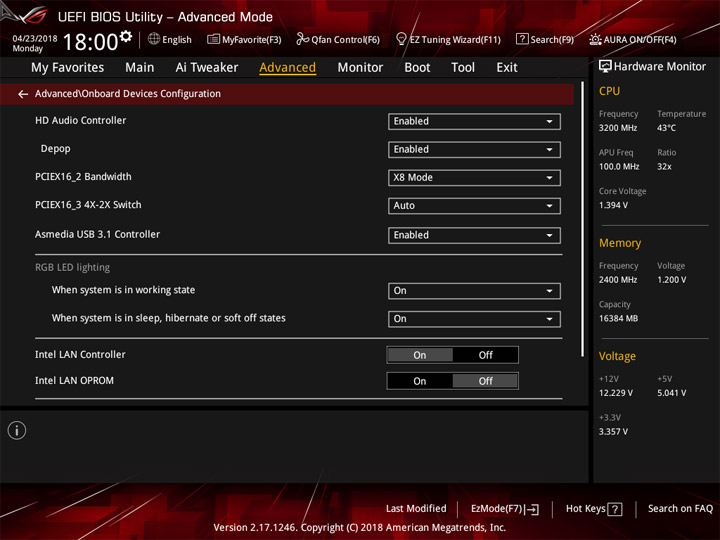Open RGB LED sleep/hibernate states dropdown

[x=474, y=319]
